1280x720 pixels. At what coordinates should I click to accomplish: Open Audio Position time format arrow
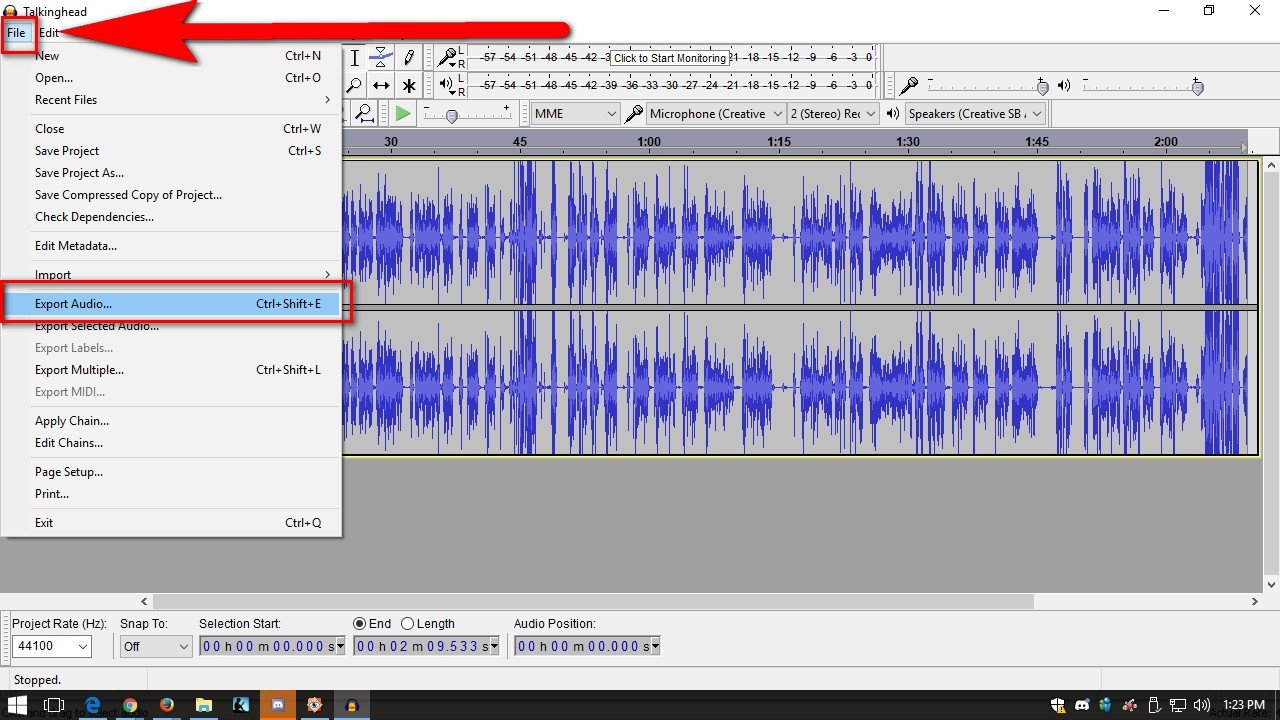click(x=655, y=646)
